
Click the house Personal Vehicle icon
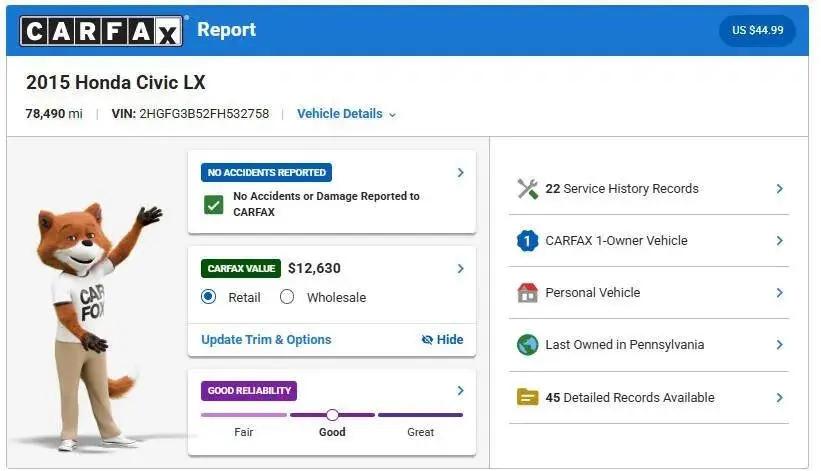(527, 293)
